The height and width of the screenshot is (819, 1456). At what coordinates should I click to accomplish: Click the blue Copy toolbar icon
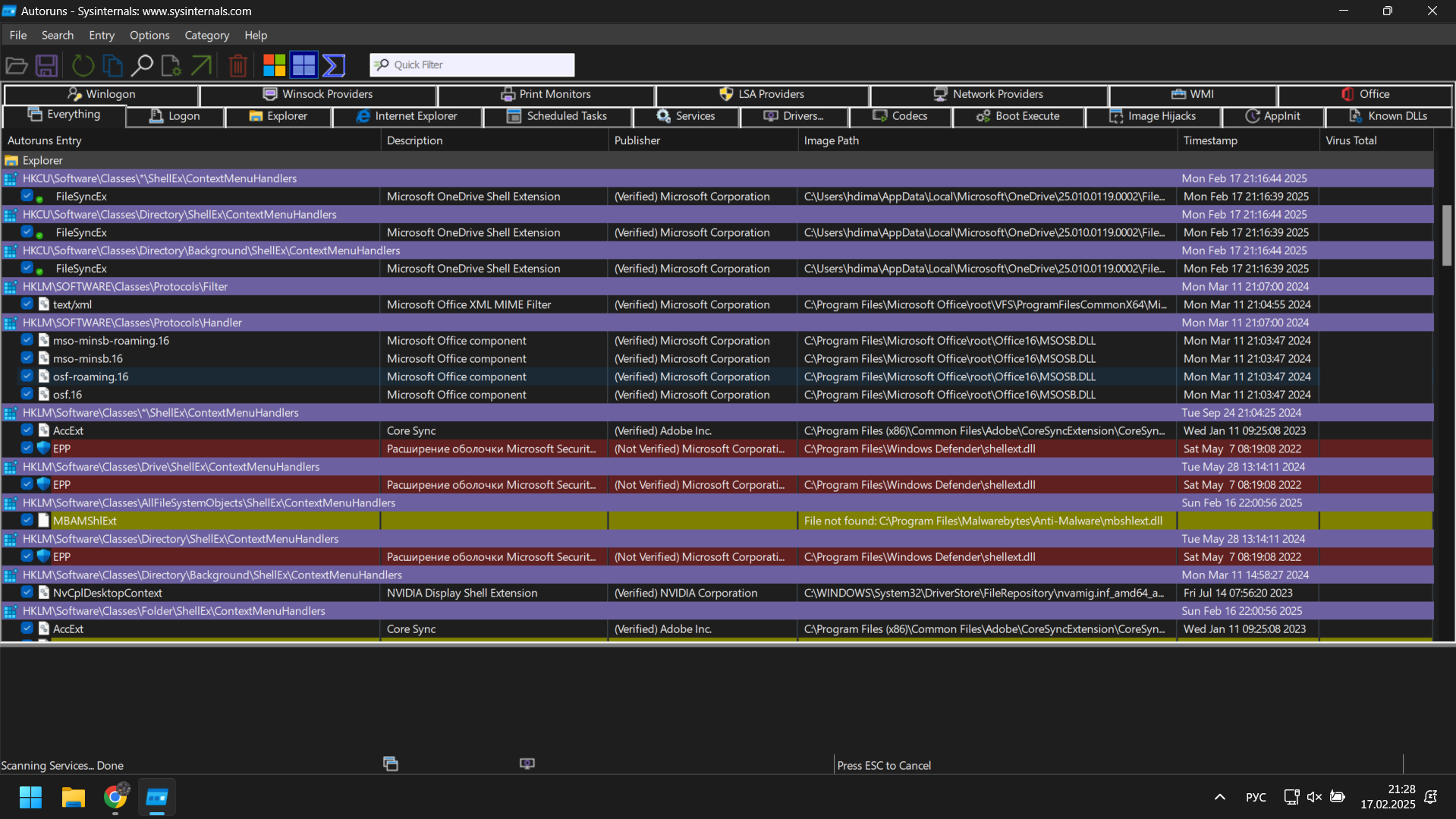click(x=112, y=65)
